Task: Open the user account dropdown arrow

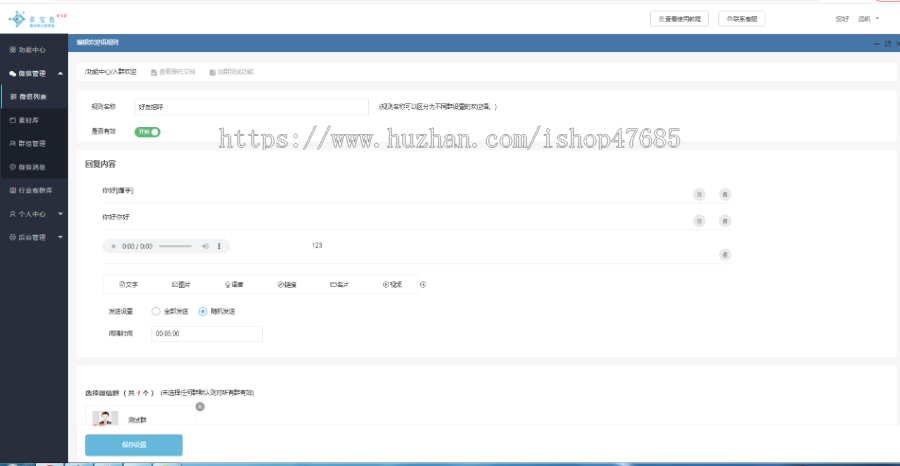Action: 877,18
